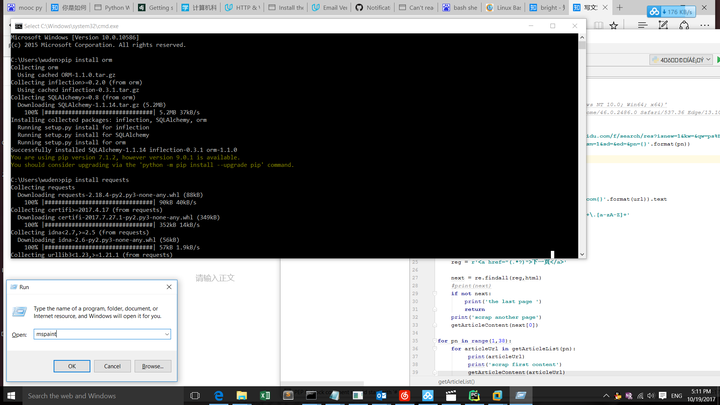Open Edge Share icon
The width and height of the screenshot is (720, 405).
pos(684,25)
